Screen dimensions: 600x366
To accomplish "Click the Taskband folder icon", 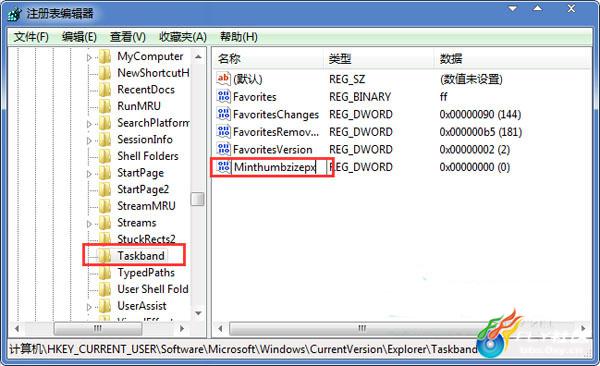I will point(105,256).
